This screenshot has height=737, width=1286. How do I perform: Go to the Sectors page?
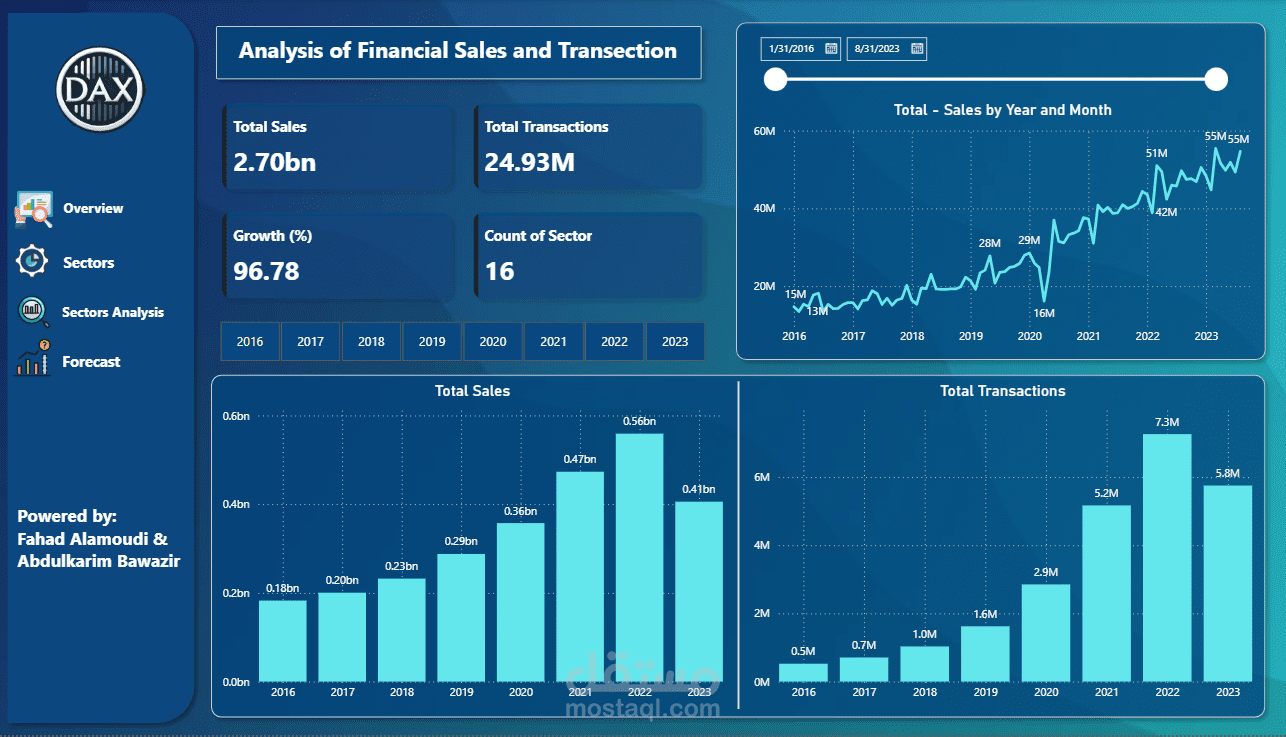click(88, 262)
